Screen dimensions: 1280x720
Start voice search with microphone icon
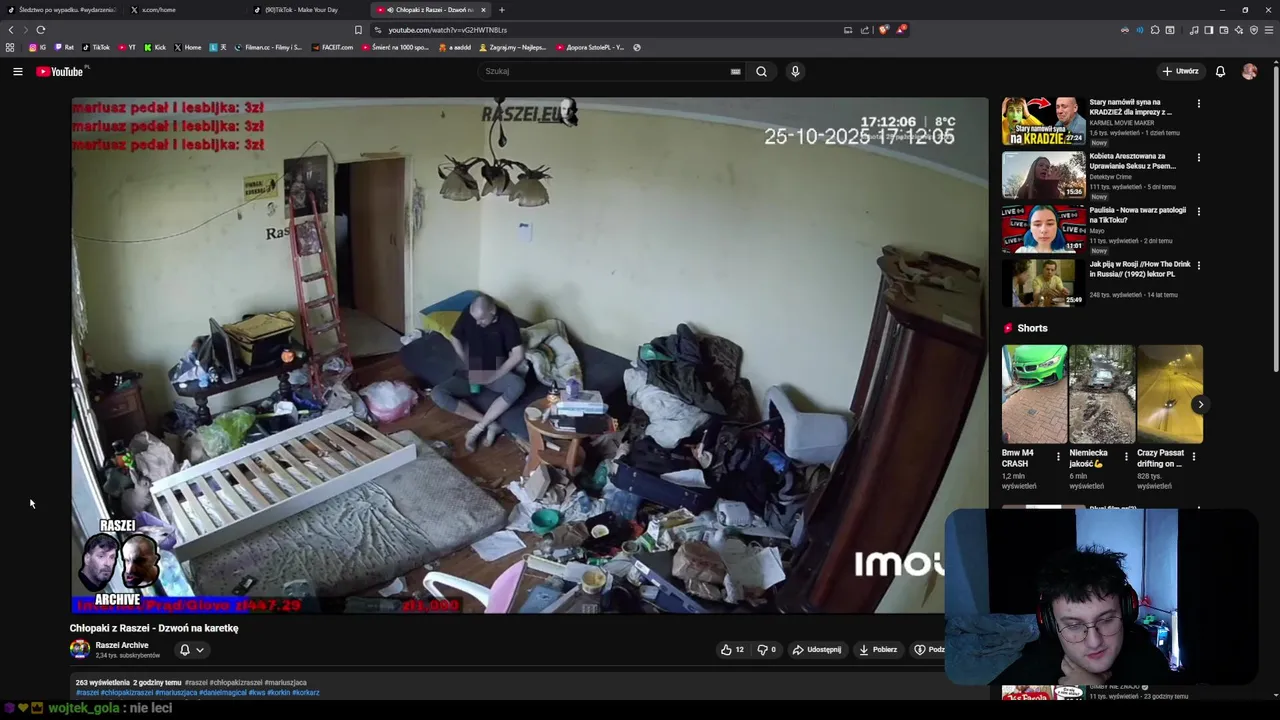tap(795, 71)
